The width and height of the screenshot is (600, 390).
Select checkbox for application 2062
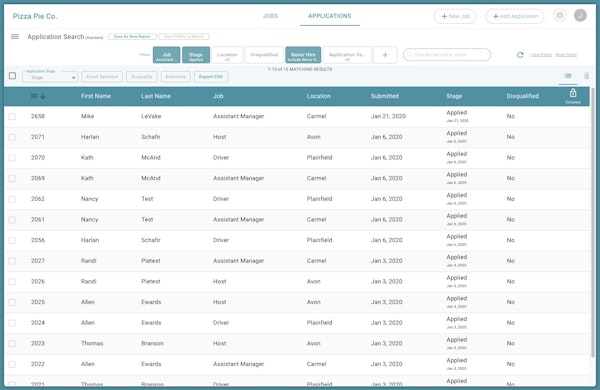coord(12,199)
